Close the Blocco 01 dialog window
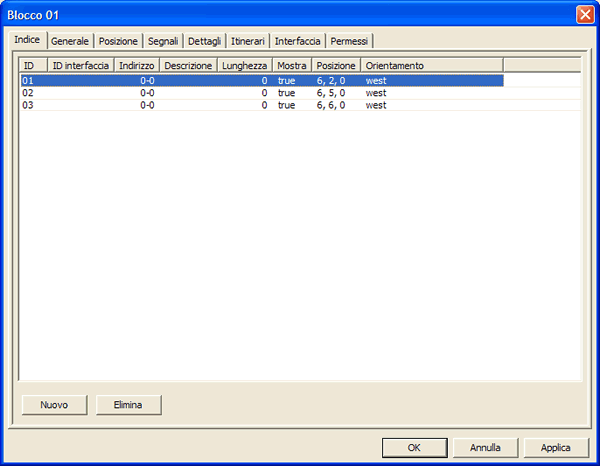 pos(584,14)
